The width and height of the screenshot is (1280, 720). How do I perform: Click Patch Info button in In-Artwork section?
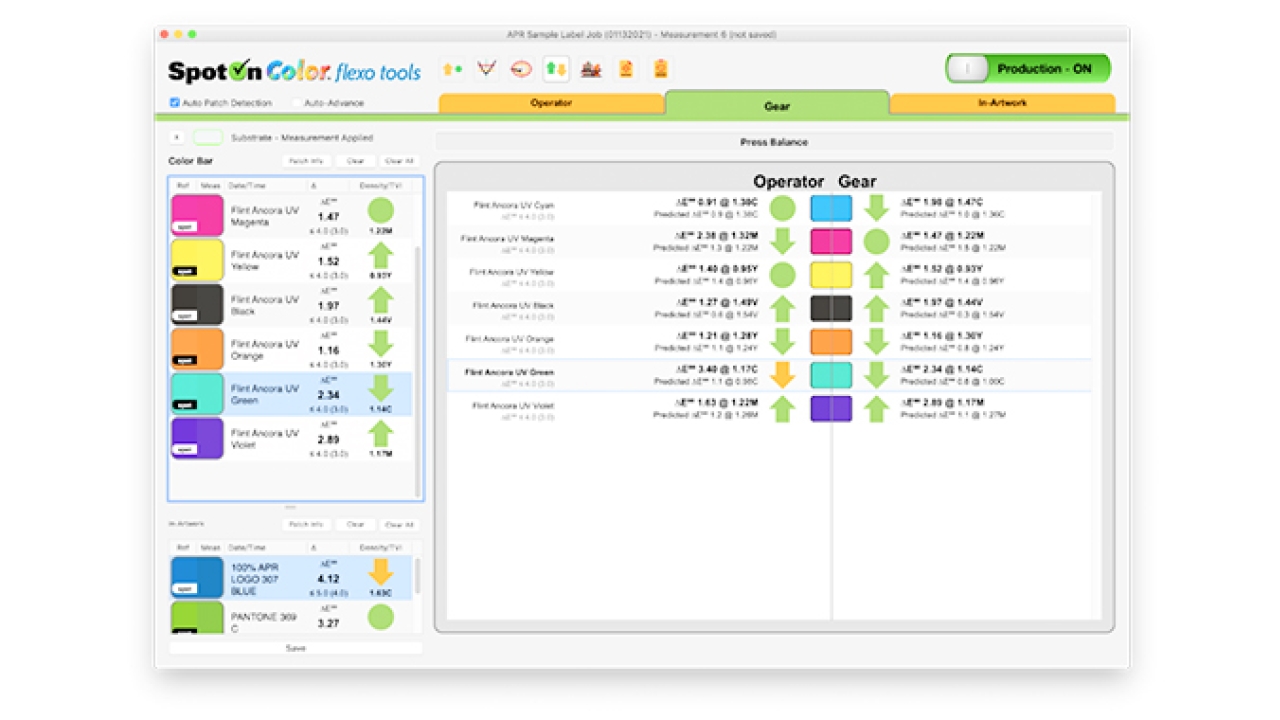pos(305,524)
